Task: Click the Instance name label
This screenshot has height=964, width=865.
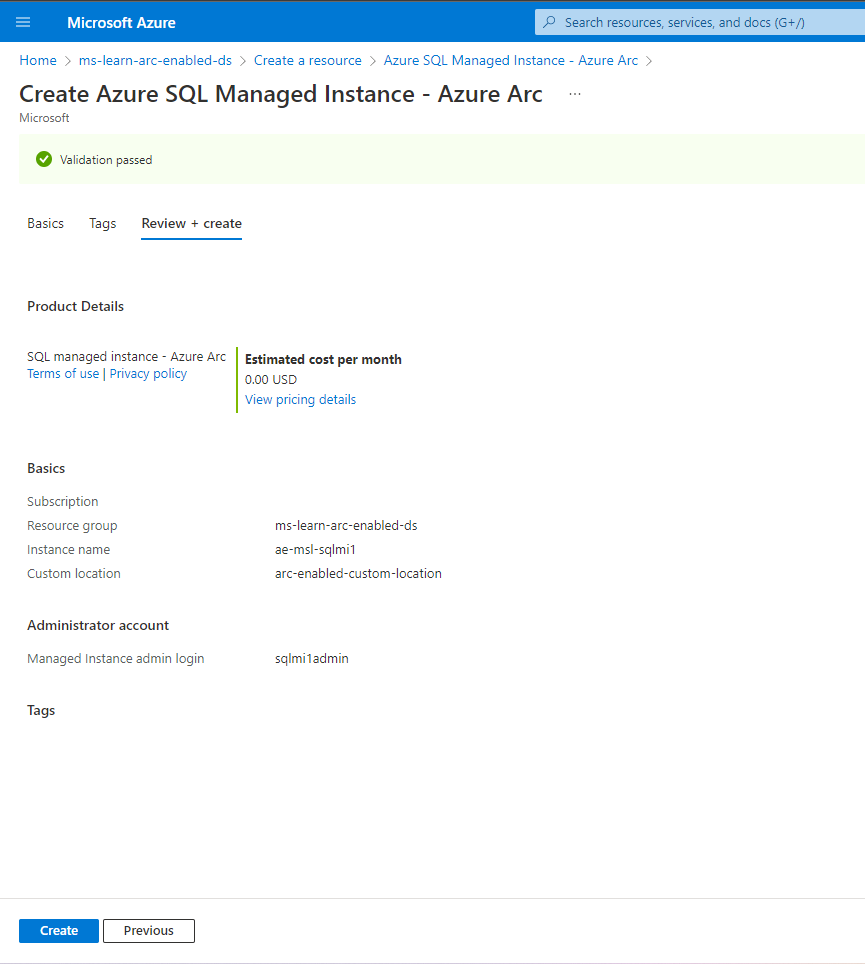Action: 68,550
